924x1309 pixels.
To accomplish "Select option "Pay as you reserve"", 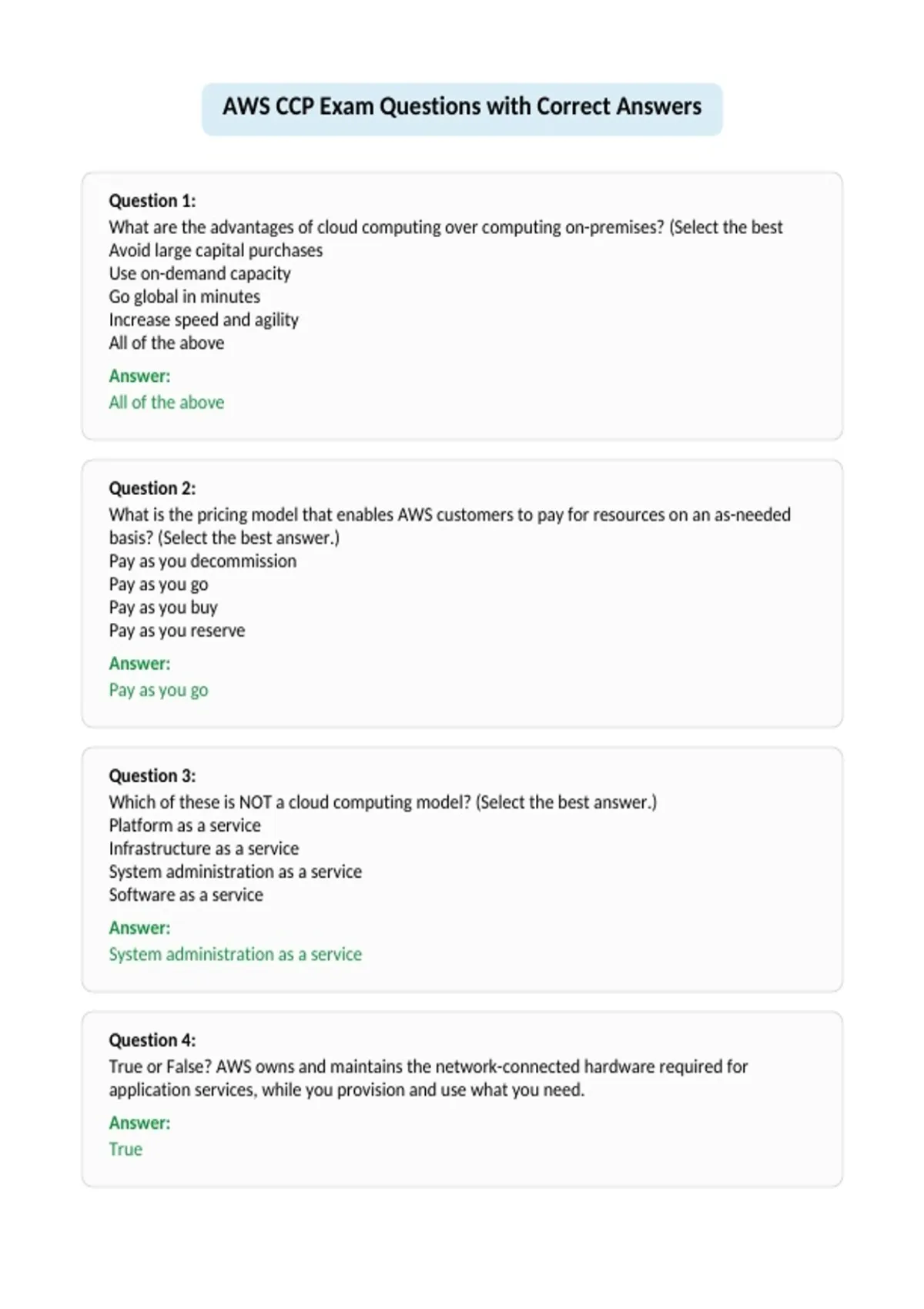I will pos(177,631).
